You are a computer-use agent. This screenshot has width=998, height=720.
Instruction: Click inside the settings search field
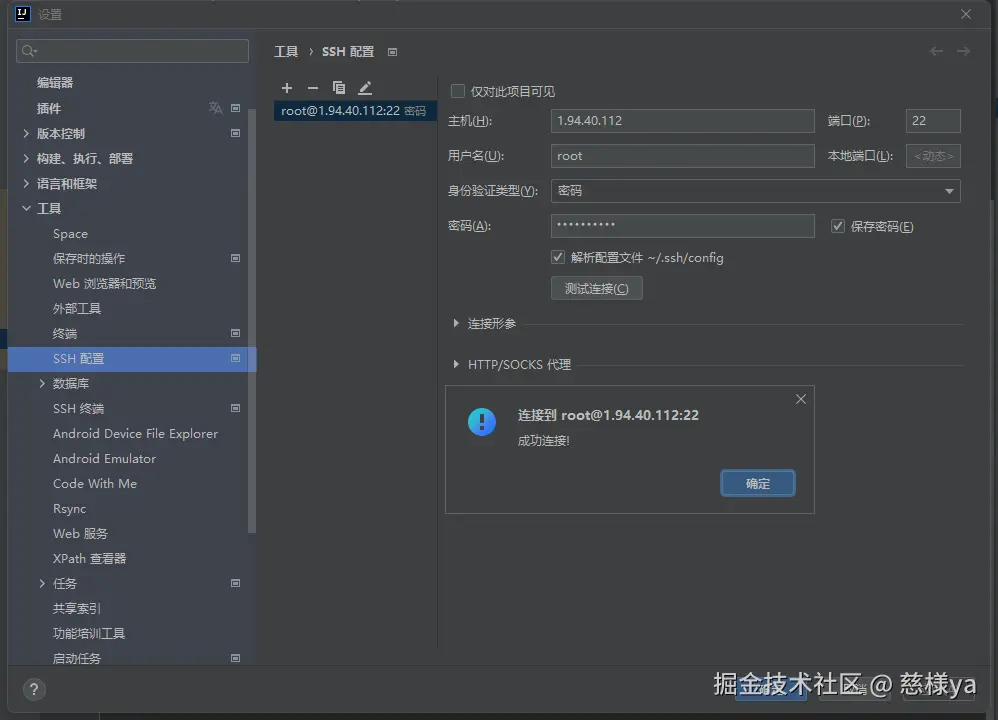(x=131, y=50)
